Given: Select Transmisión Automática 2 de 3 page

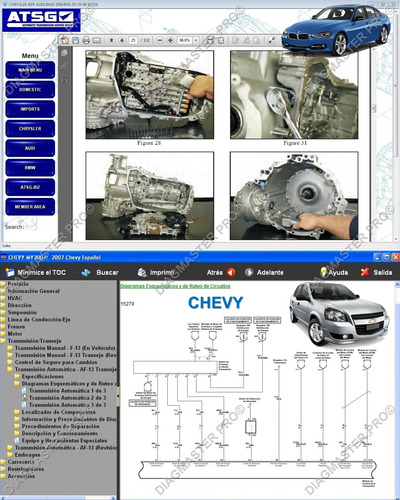Looking at the screenshot, I should 64,398.
